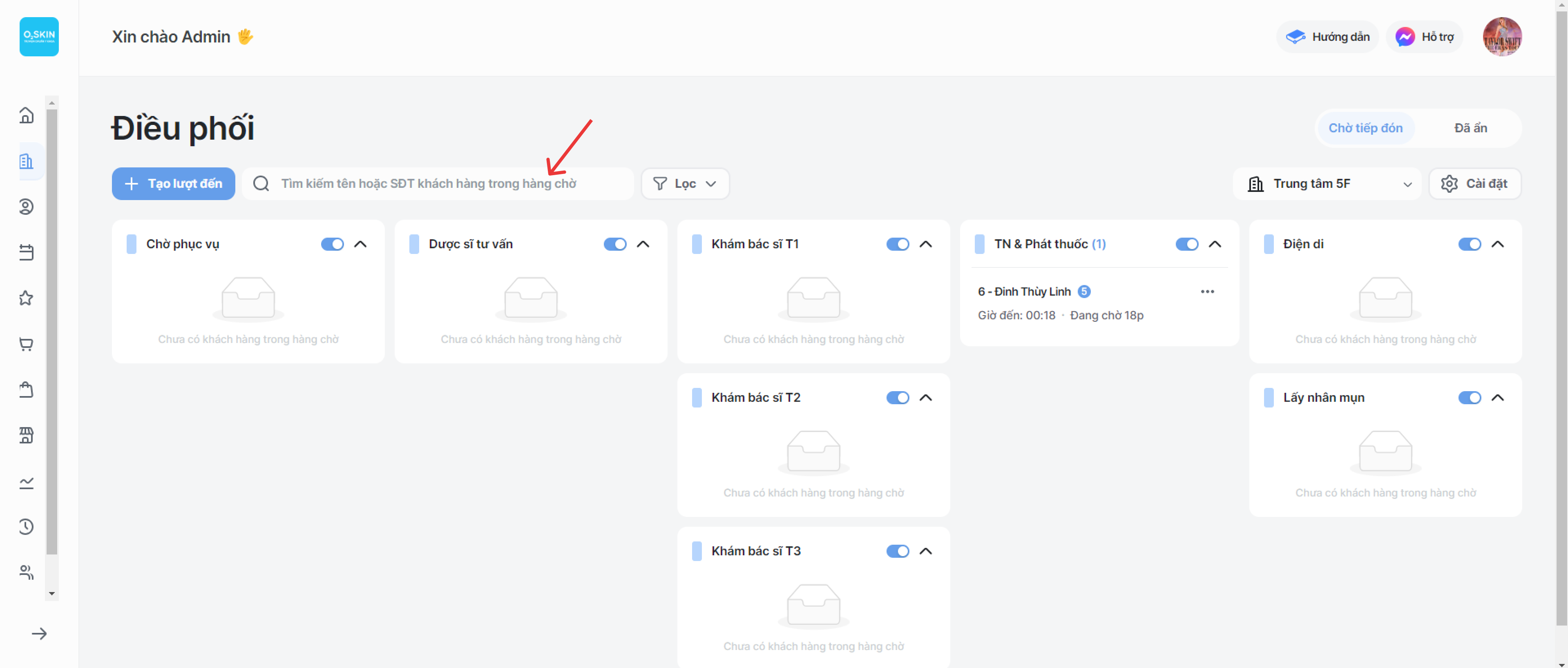Open the home icon in sidebar
This screenshot has height=668, width=1568.
26,115
